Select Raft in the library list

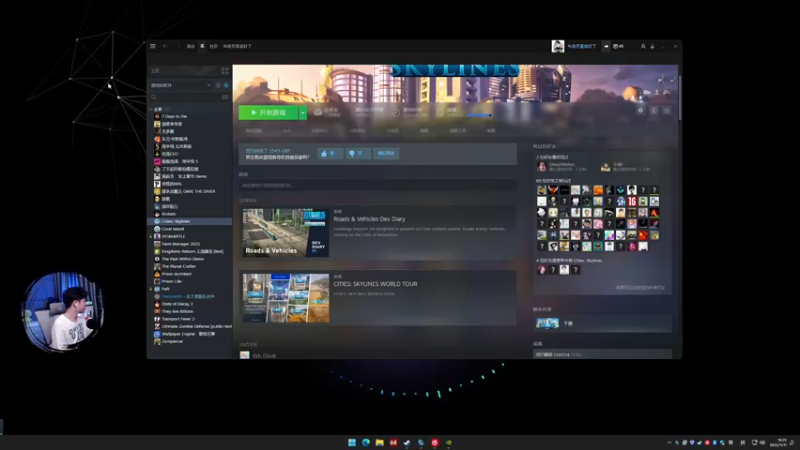(x=165, y=289)
